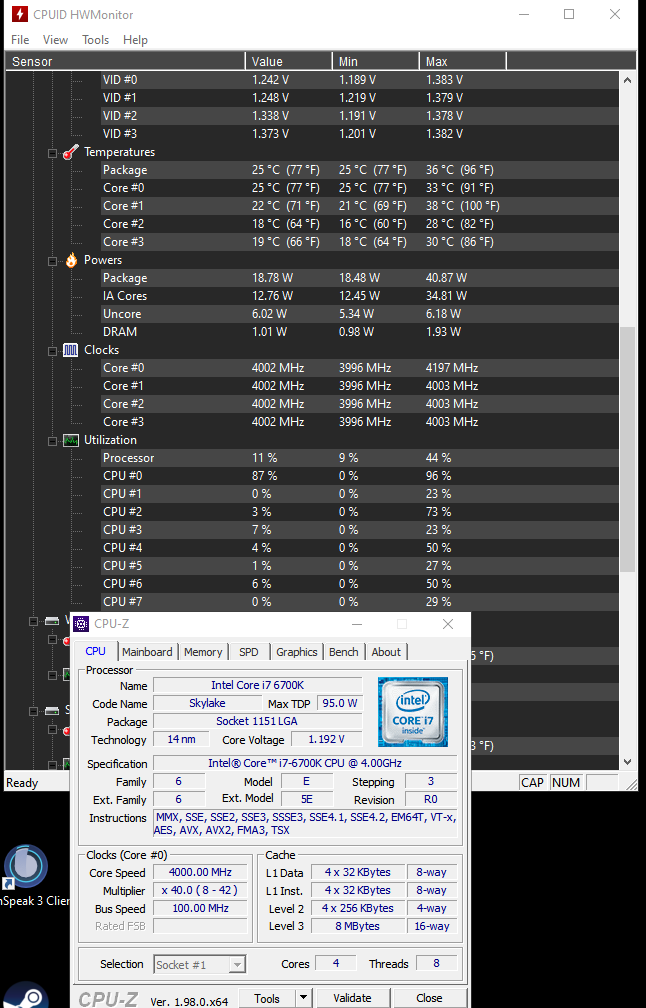This screenshot has height=1008, width=646.
Task: Click the 4000.00 MHz core speed value
Action: point(201,872)
